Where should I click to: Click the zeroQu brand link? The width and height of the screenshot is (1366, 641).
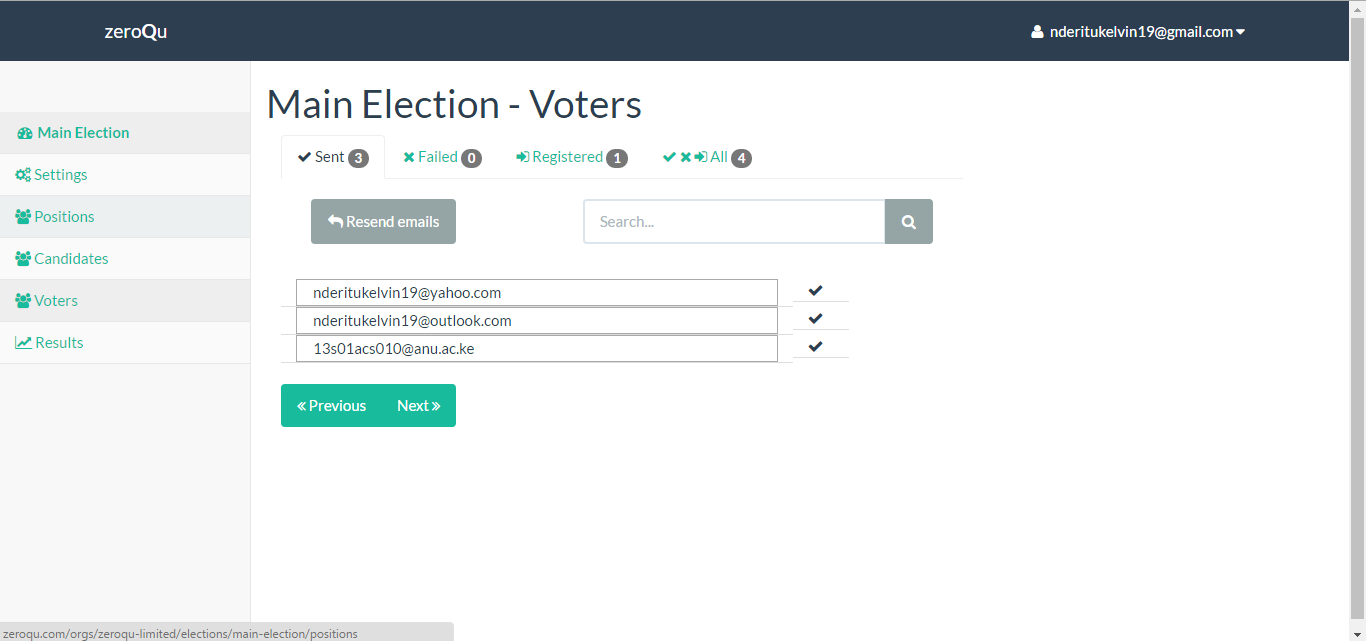click(136, 31)
